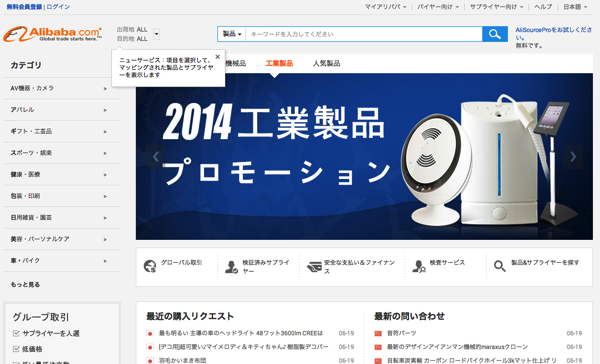The height and width of the screenshot is (364, 600).
Task: Open the 最も明るい 主導の車のヘッドライト request
Action: (241, 333)
